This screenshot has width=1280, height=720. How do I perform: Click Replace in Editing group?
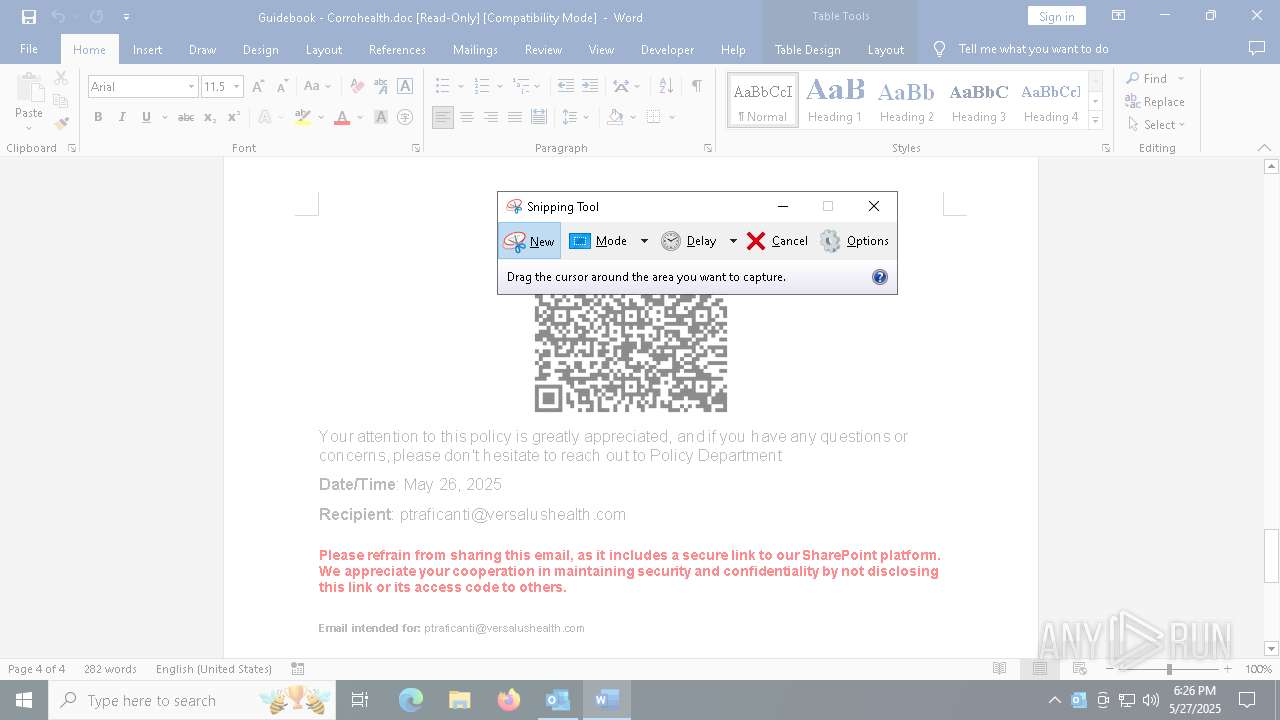point(1155,101)
